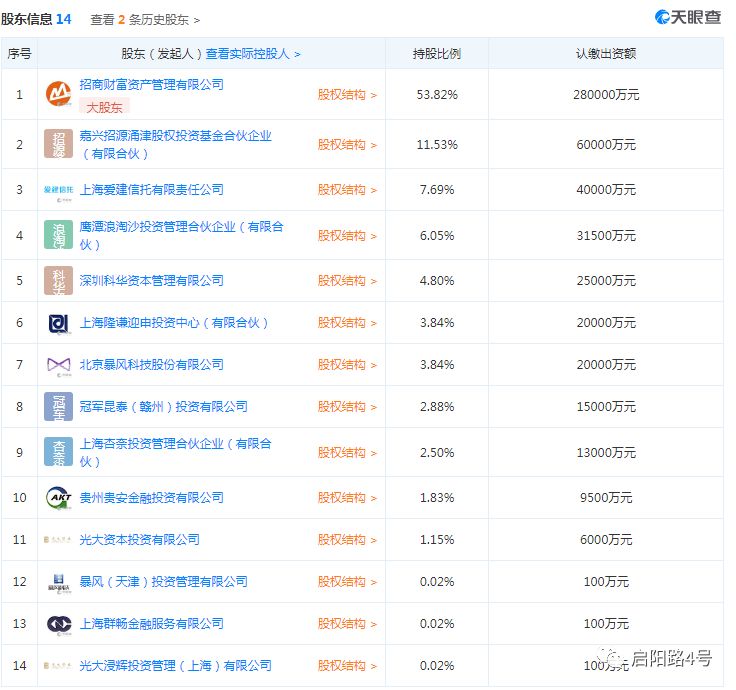Show 股权结构 for 上海群畅金融服务
Viewport: 736px width, 690px height.
tap(347, 624)
